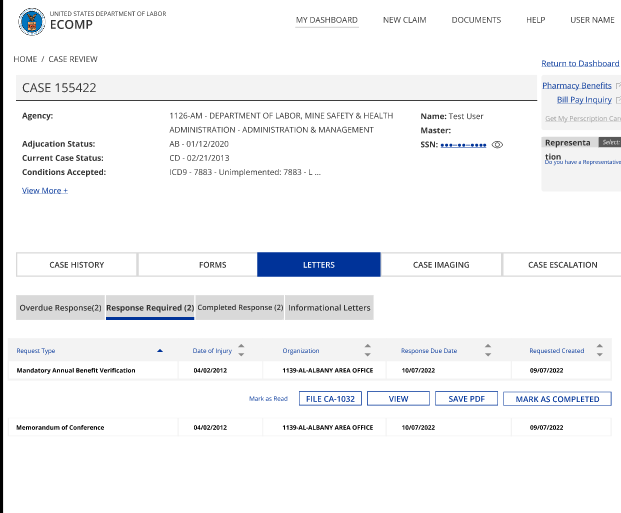
Task: Follow the Return to Dashboard link
Action: 580,63
